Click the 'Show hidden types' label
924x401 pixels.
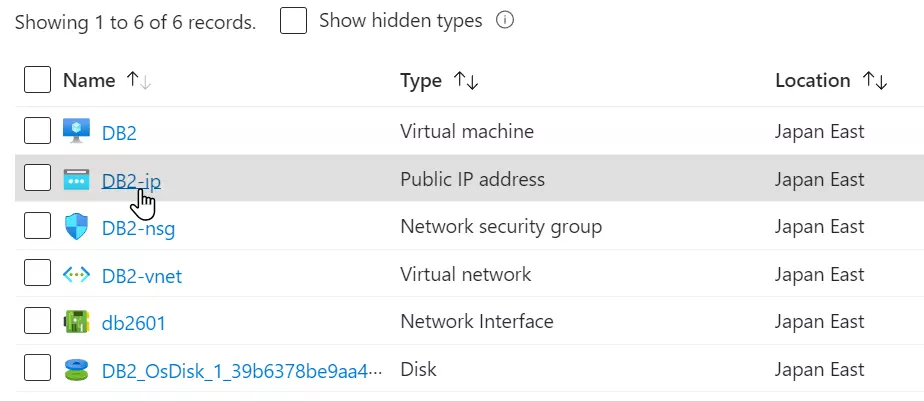click(x=401, y=21)
